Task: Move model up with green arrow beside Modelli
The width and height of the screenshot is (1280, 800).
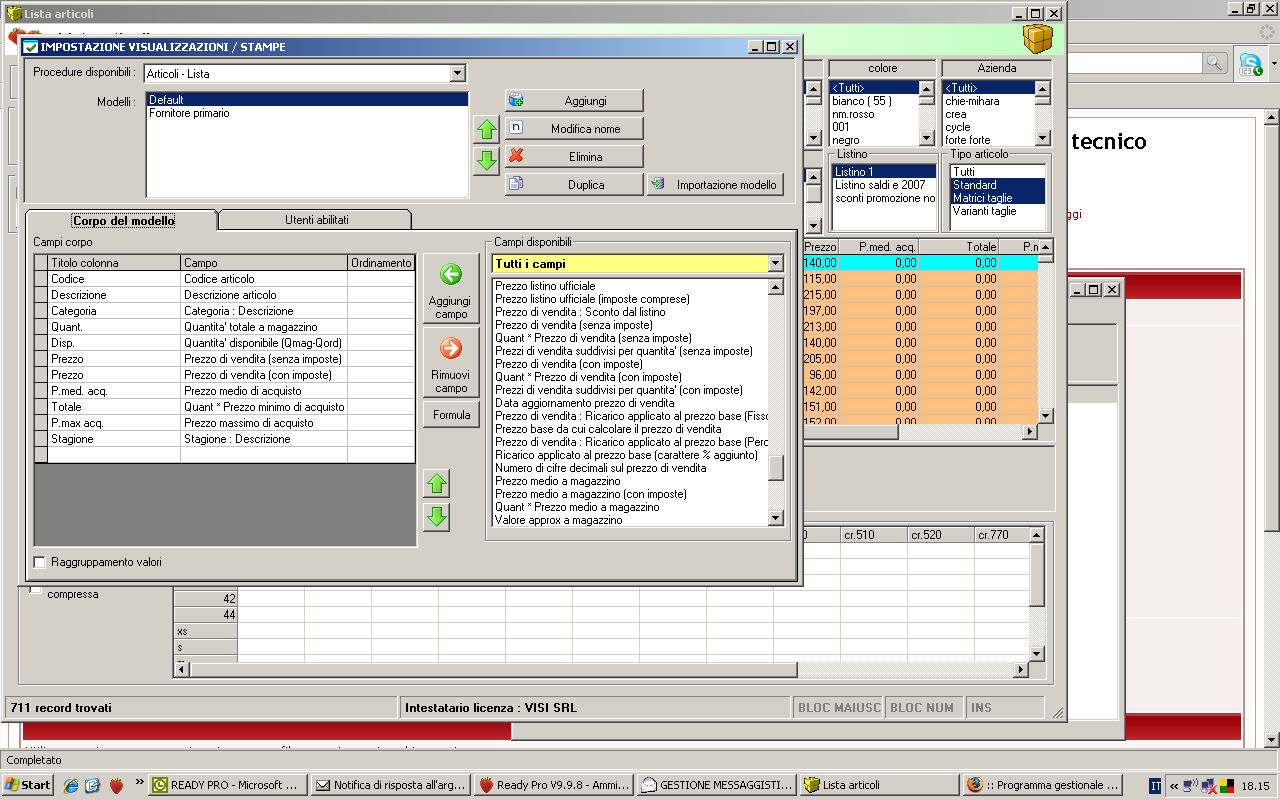Action: click(x=486, y=130)
